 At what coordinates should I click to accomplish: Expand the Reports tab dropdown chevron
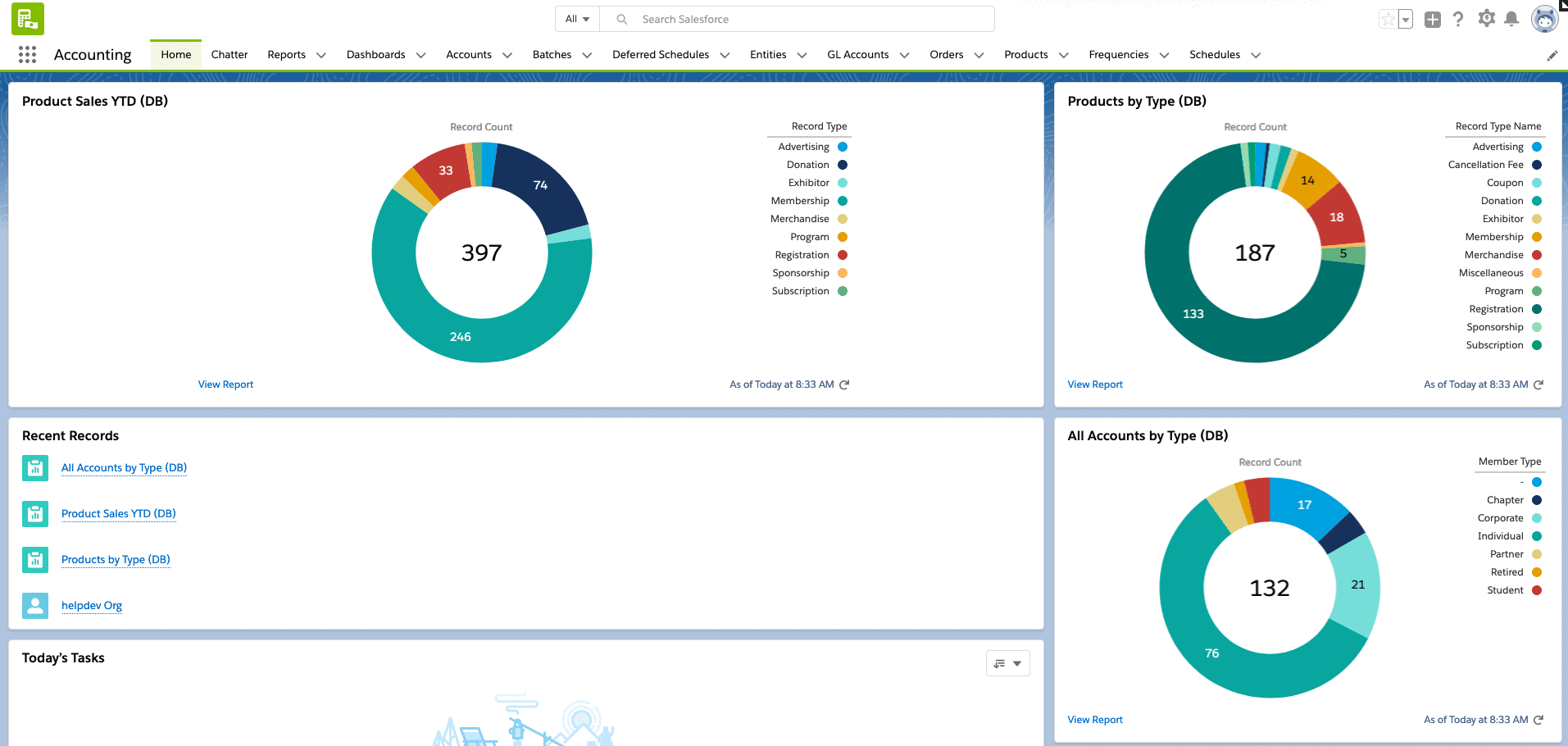(321, 56)
